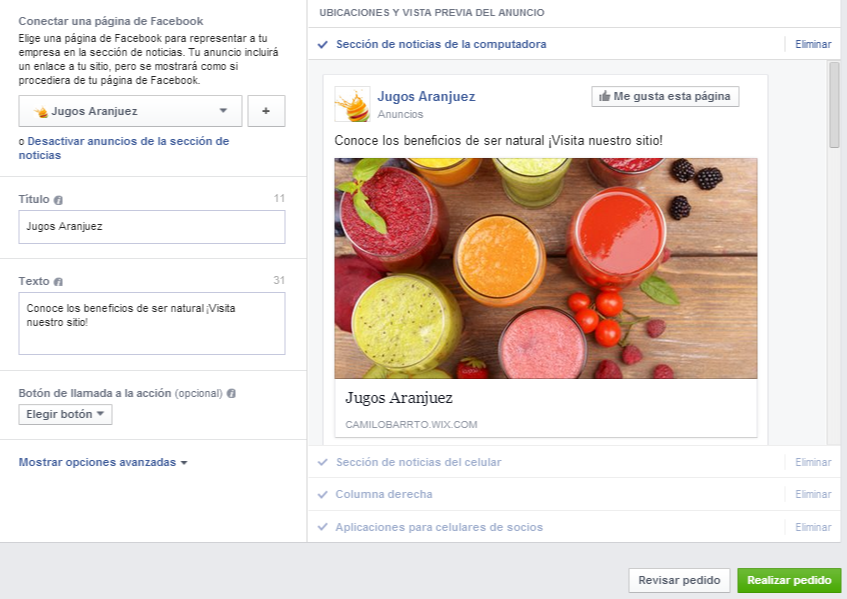Click the Ubicaciones y vista previa del anuncio header
Viewport: 847px width, 599px height.
(432, 12)
